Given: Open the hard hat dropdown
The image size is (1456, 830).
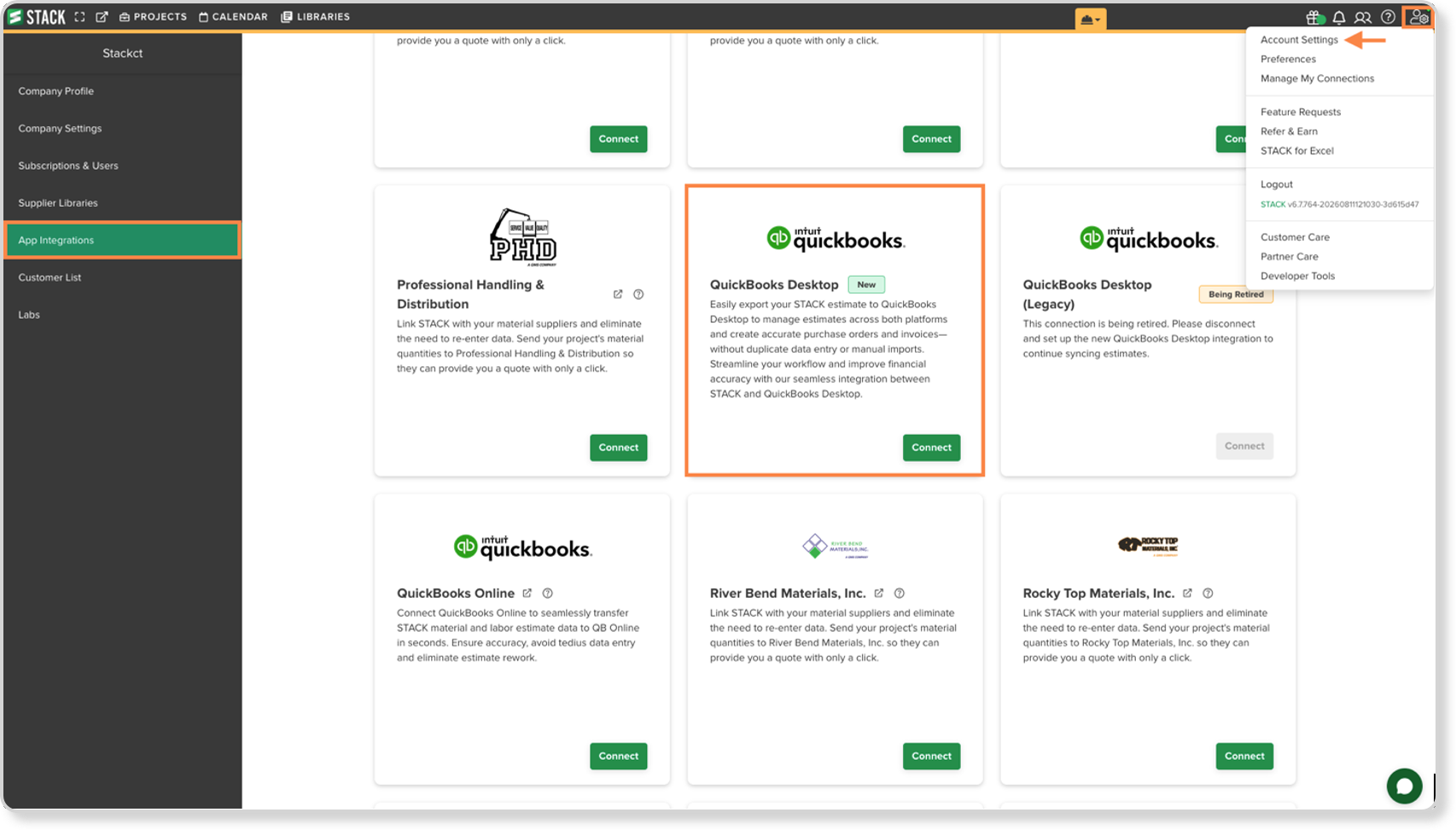Looking at the screenshot, I should [1091, 19].
